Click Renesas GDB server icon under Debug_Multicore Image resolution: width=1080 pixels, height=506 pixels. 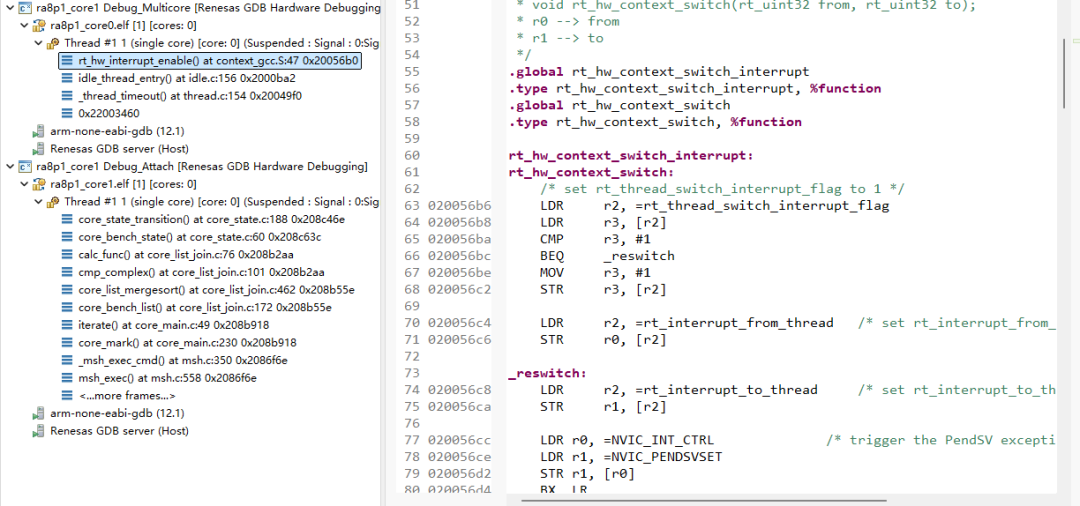(39, 149)
